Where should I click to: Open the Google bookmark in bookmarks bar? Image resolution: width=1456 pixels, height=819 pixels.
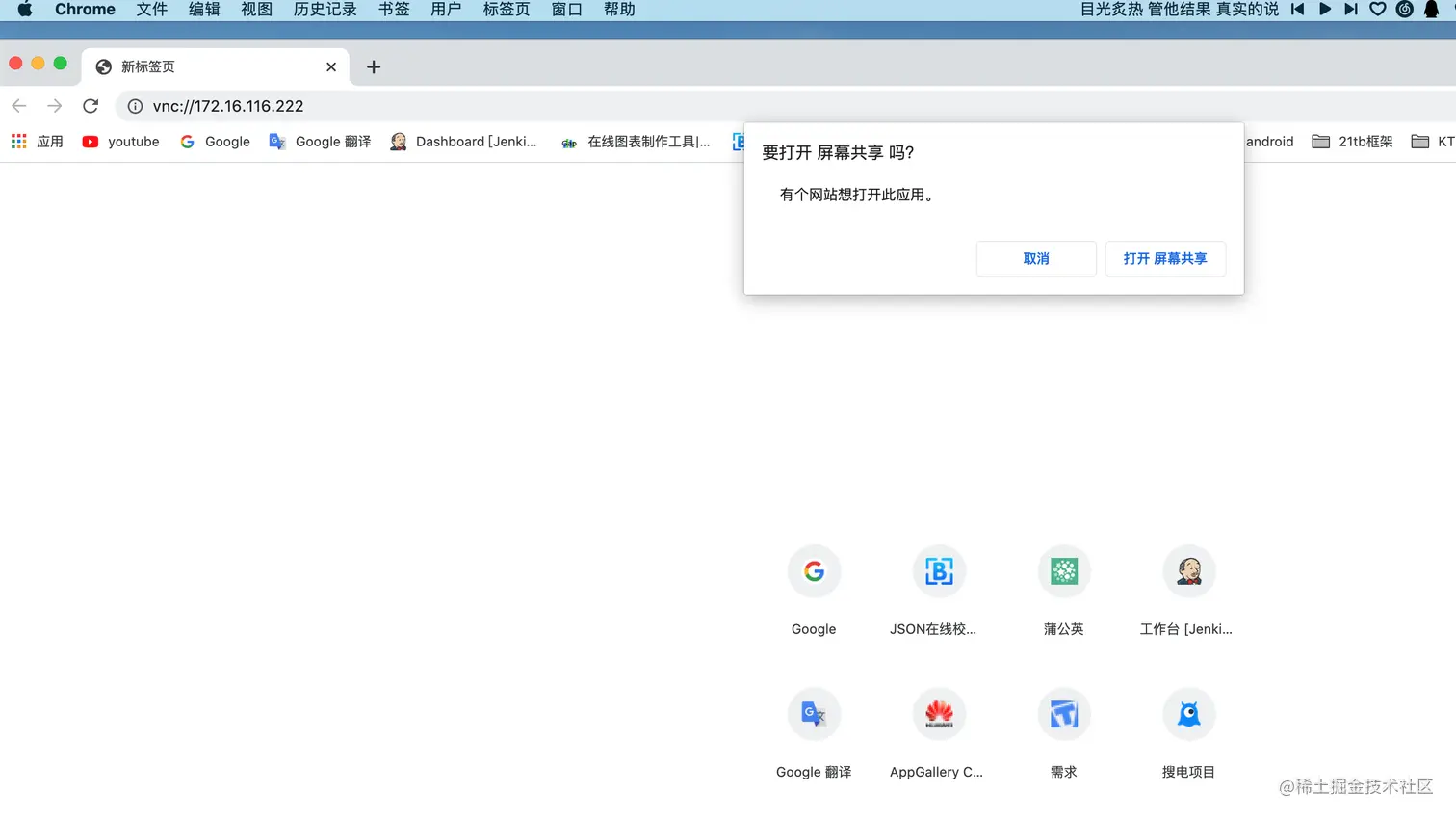216,142
